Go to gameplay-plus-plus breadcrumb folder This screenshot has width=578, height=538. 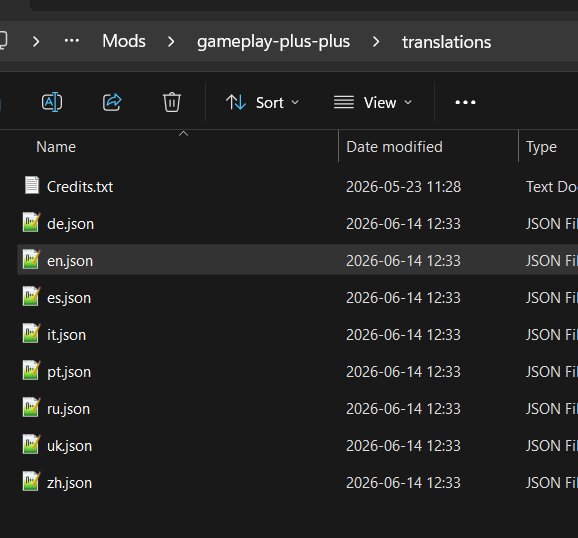[x=273, y=41]
